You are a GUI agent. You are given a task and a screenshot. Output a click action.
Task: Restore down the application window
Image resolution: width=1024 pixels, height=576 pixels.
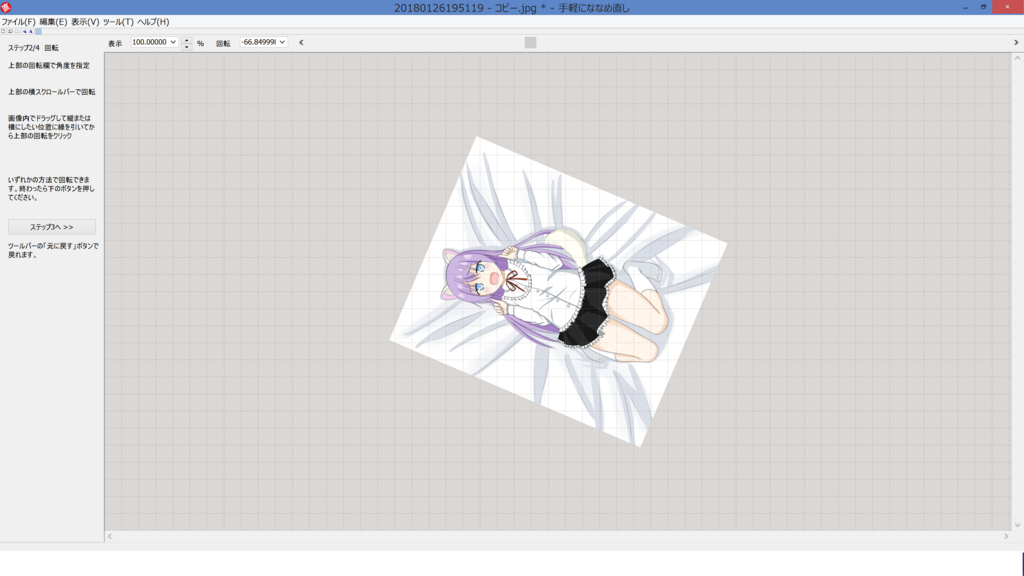pos(983,7)
